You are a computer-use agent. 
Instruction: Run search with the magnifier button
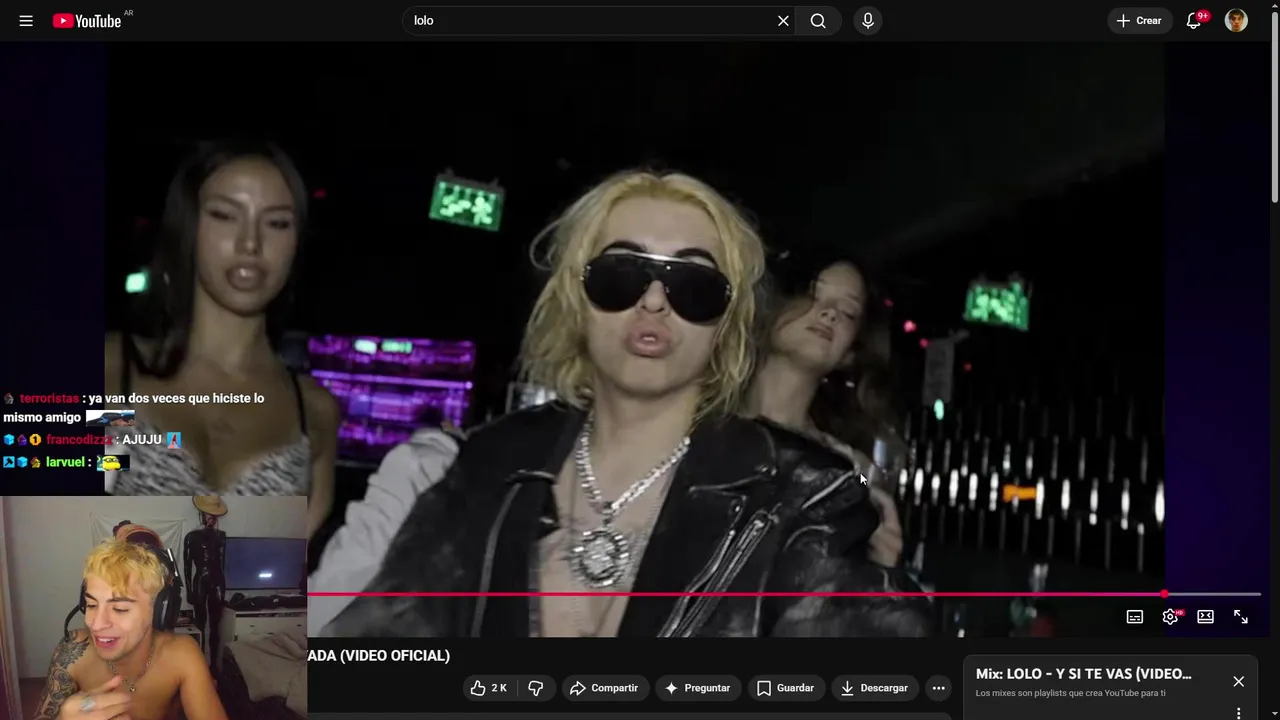818,21
